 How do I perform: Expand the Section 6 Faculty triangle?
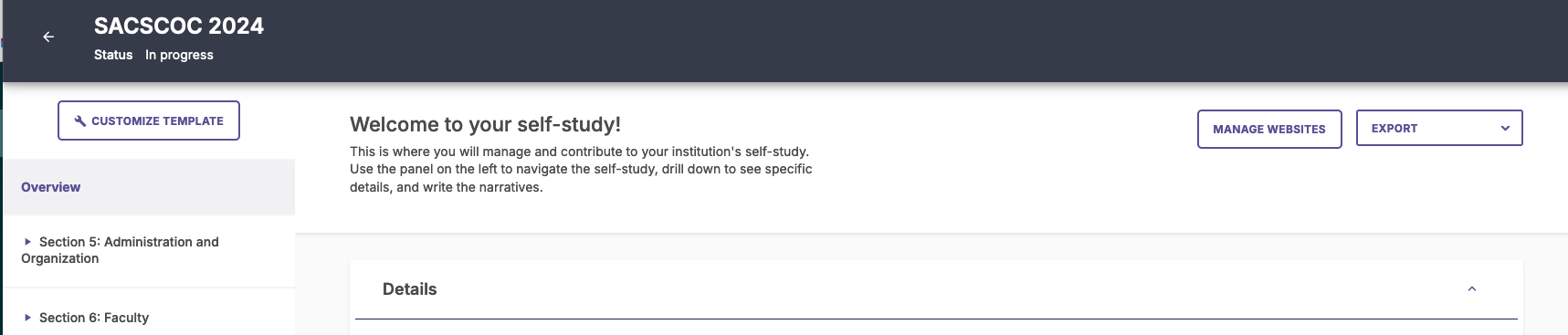27,318
